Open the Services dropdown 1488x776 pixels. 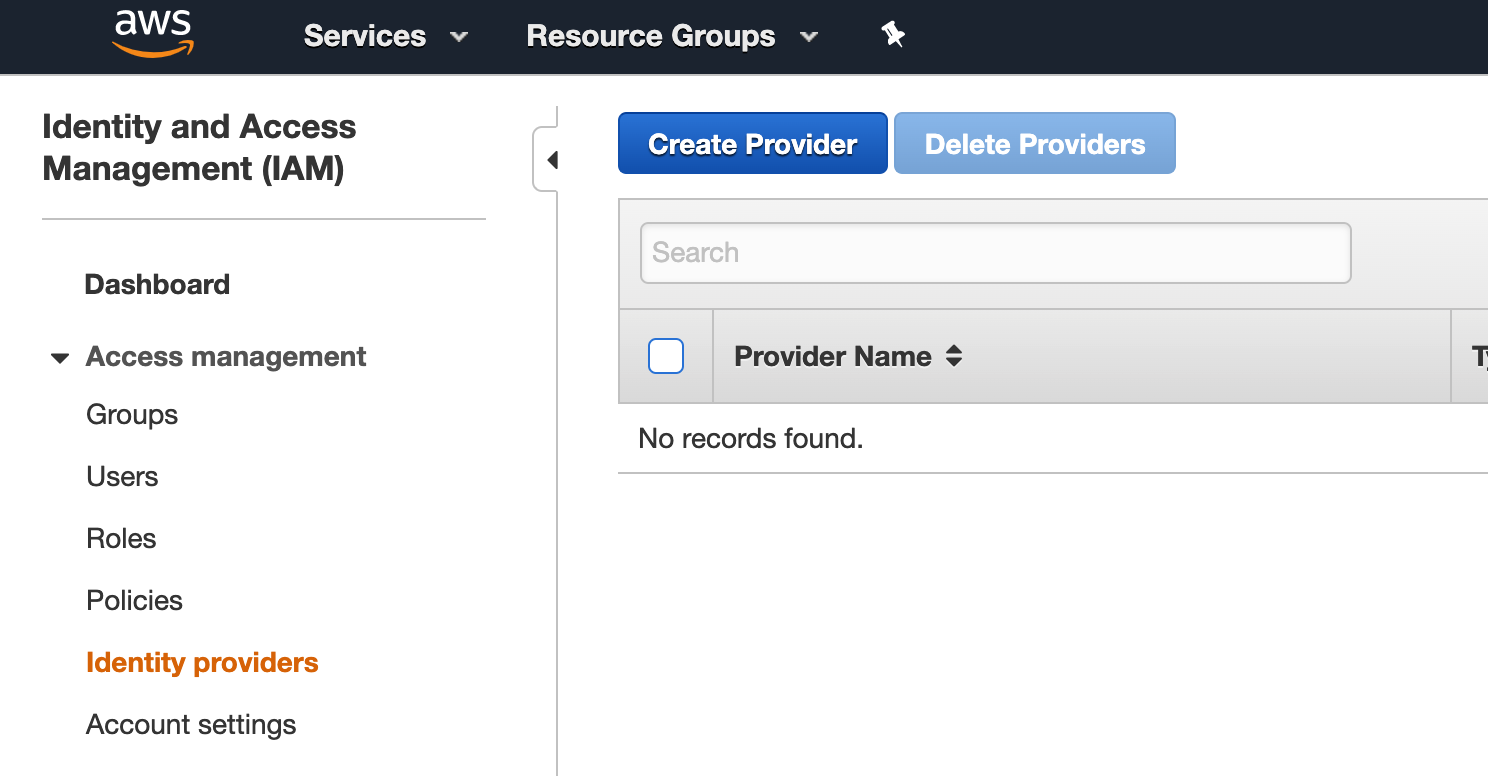pyautogui.click(x=385, y=36)
